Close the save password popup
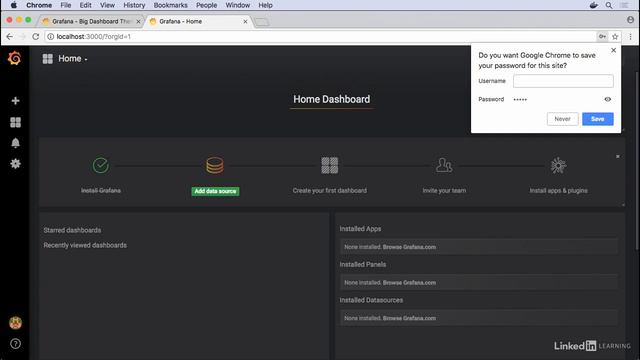This screenshot has height=360, width=640. click(x=613, y=50)
